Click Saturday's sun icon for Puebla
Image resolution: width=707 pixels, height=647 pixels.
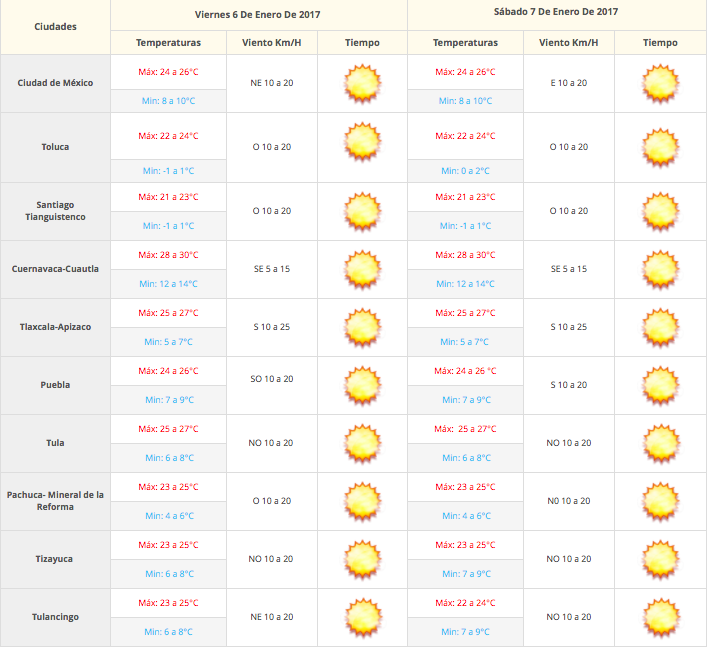[x=660, y=385]
